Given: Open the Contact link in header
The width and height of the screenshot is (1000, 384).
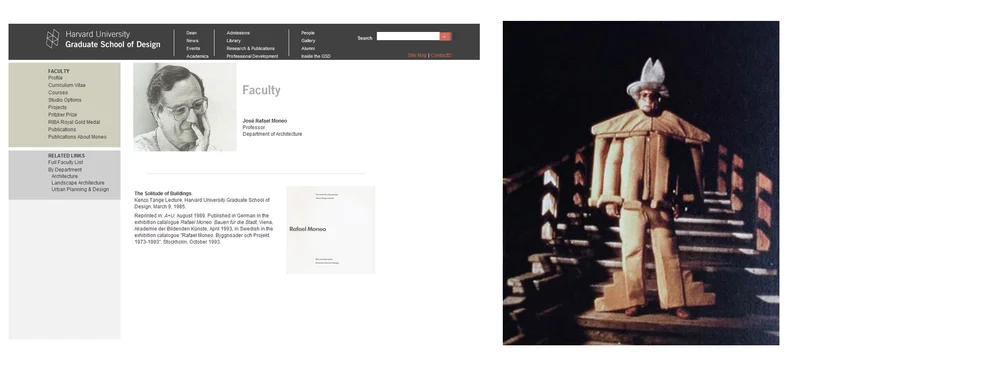Looking at the screenshot, I should 441,55.
